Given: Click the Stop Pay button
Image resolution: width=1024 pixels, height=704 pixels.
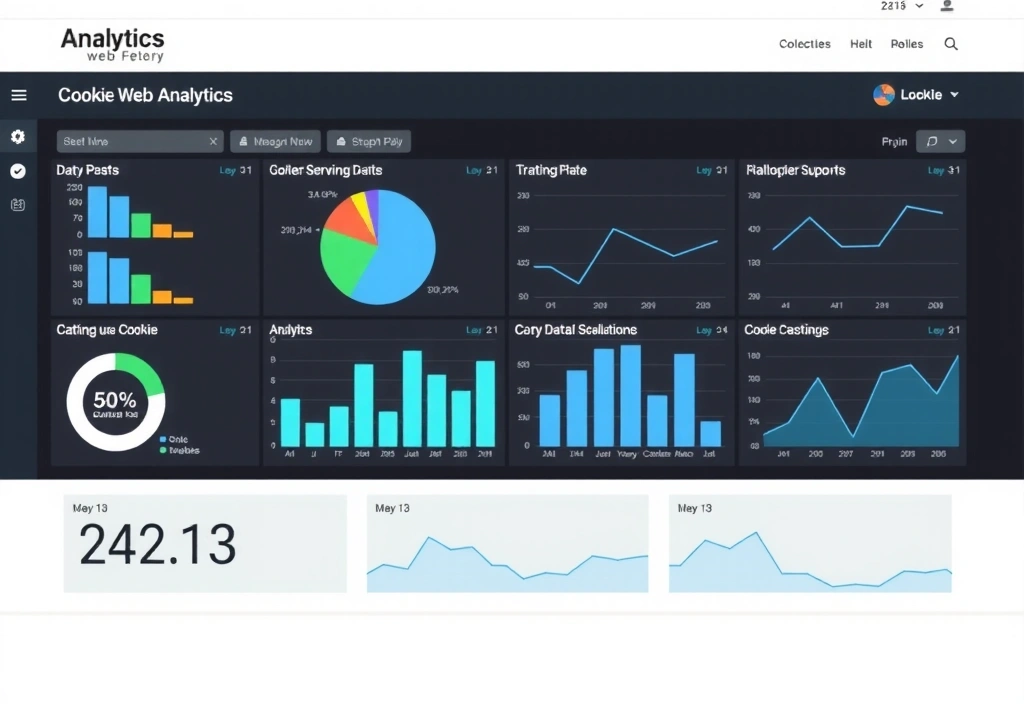Looking at the screenshot, I should click(368, 141).
